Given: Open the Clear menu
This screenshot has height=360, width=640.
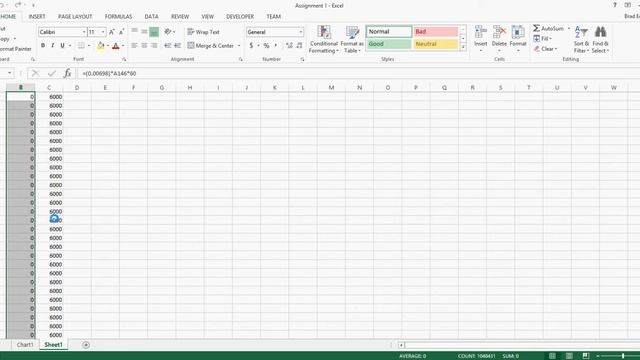Looking at the screenshot, I should point(545,49).
